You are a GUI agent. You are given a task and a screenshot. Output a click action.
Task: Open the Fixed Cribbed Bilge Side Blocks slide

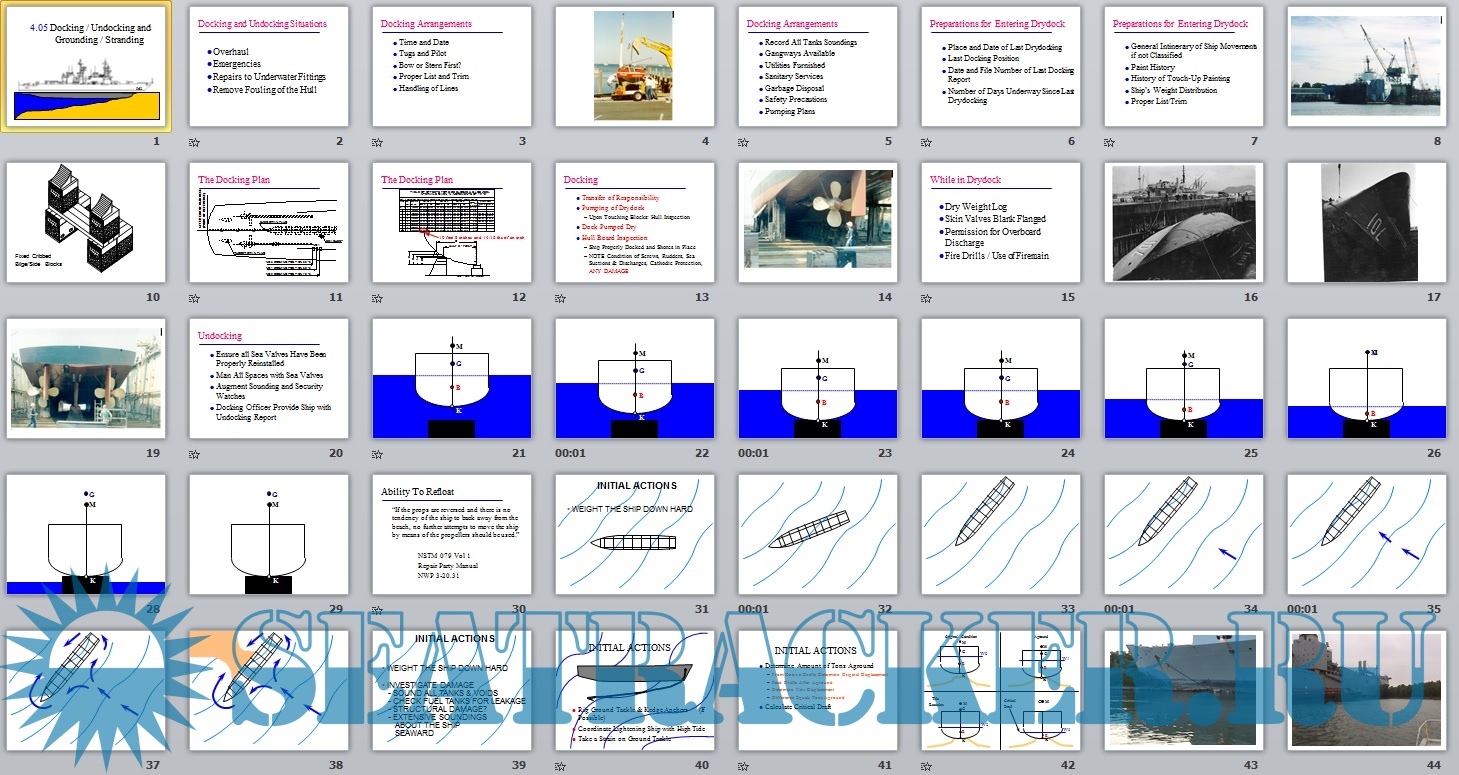tap(87, 223)
